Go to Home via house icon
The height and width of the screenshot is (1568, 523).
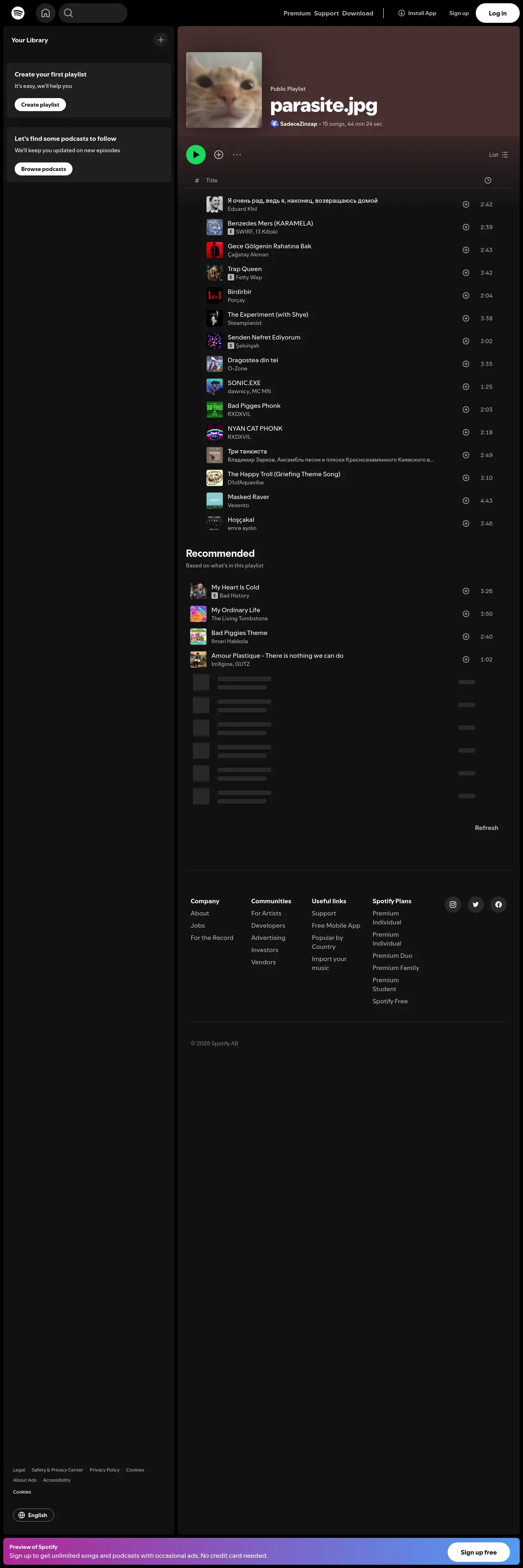[x=46, y=13]
